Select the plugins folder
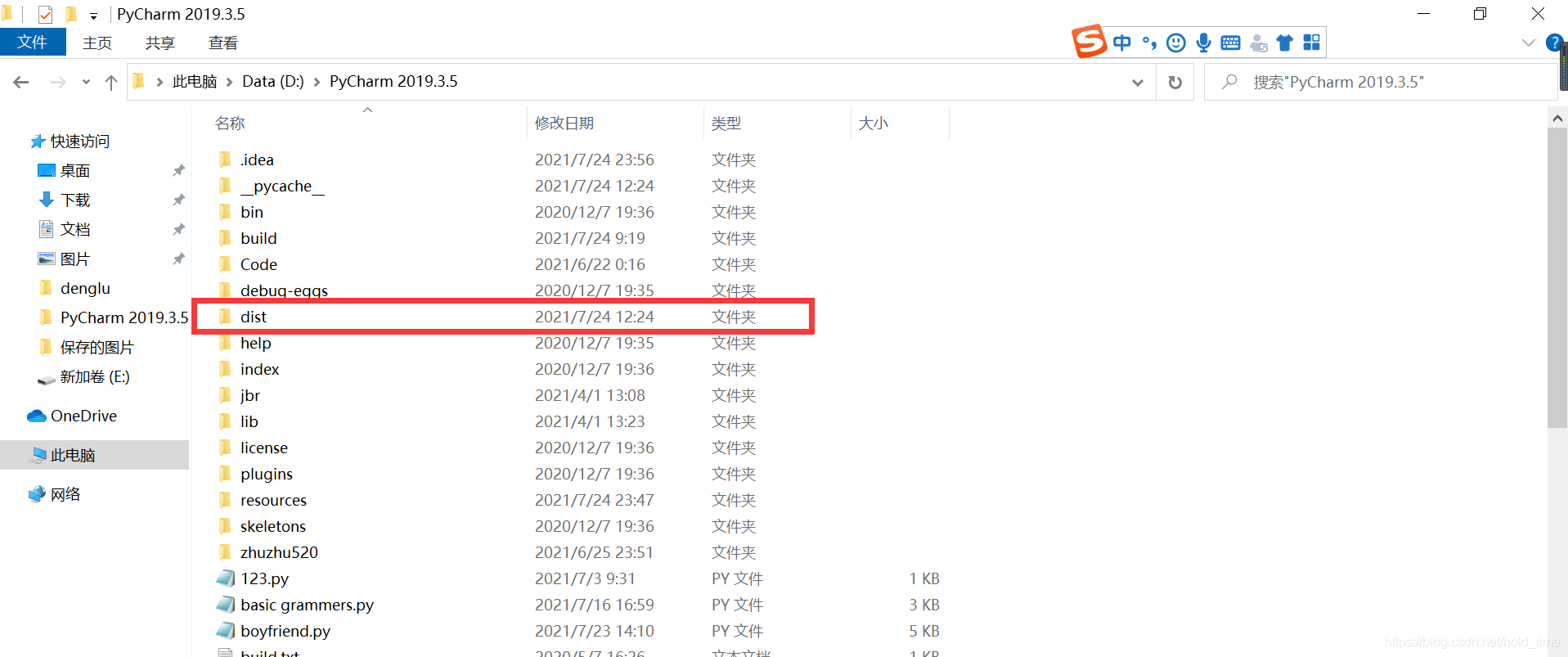Viewport: 1568px width, 657px height. coord(267,474)
